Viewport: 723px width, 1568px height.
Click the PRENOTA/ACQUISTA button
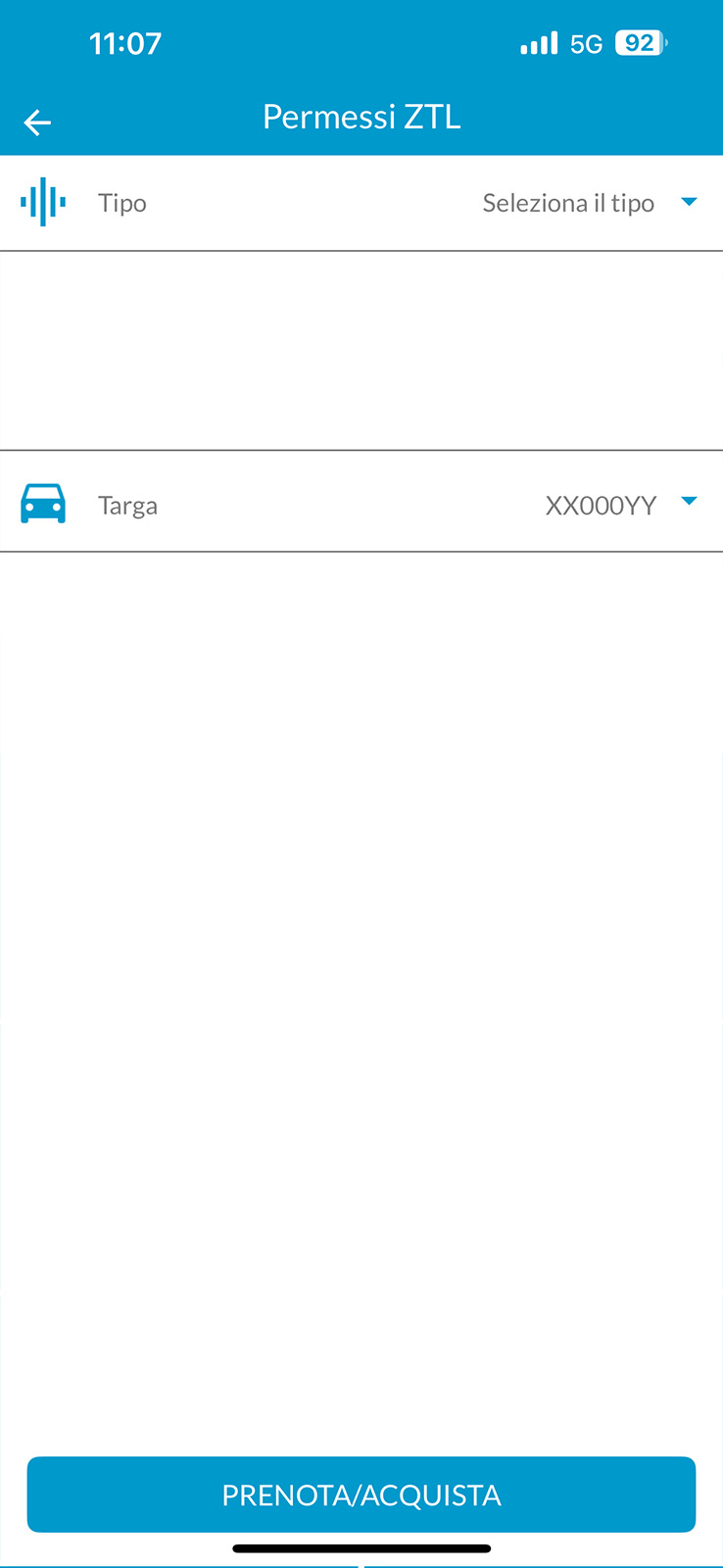coord(361,1494)
